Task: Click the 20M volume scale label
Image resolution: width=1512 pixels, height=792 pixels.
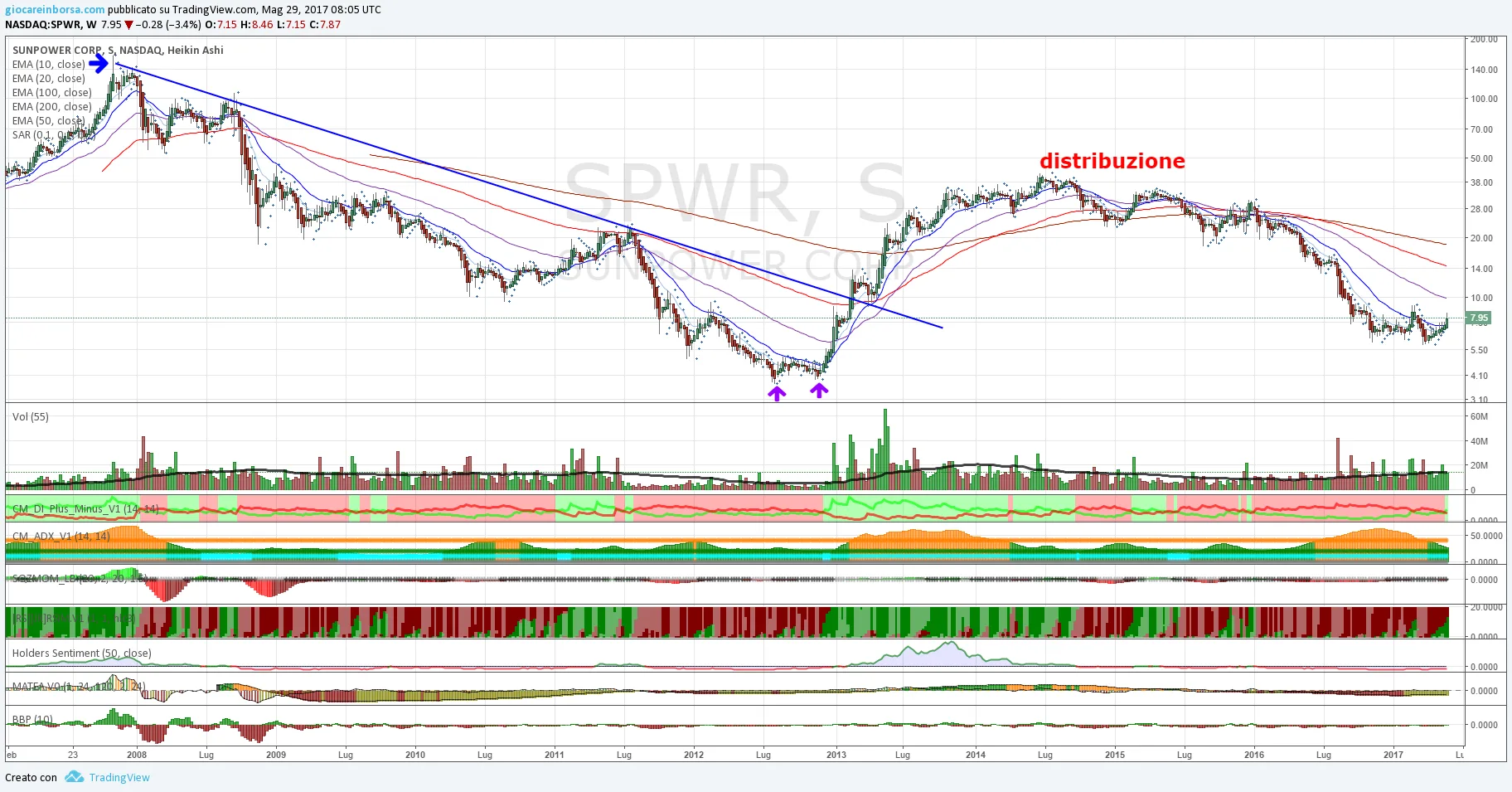Action: click(1479, 465)
